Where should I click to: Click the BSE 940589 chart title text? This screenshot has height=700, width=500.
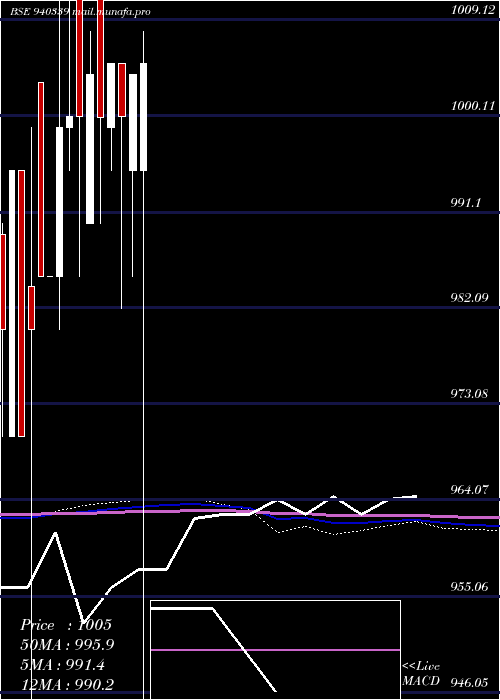pos(80,12)
